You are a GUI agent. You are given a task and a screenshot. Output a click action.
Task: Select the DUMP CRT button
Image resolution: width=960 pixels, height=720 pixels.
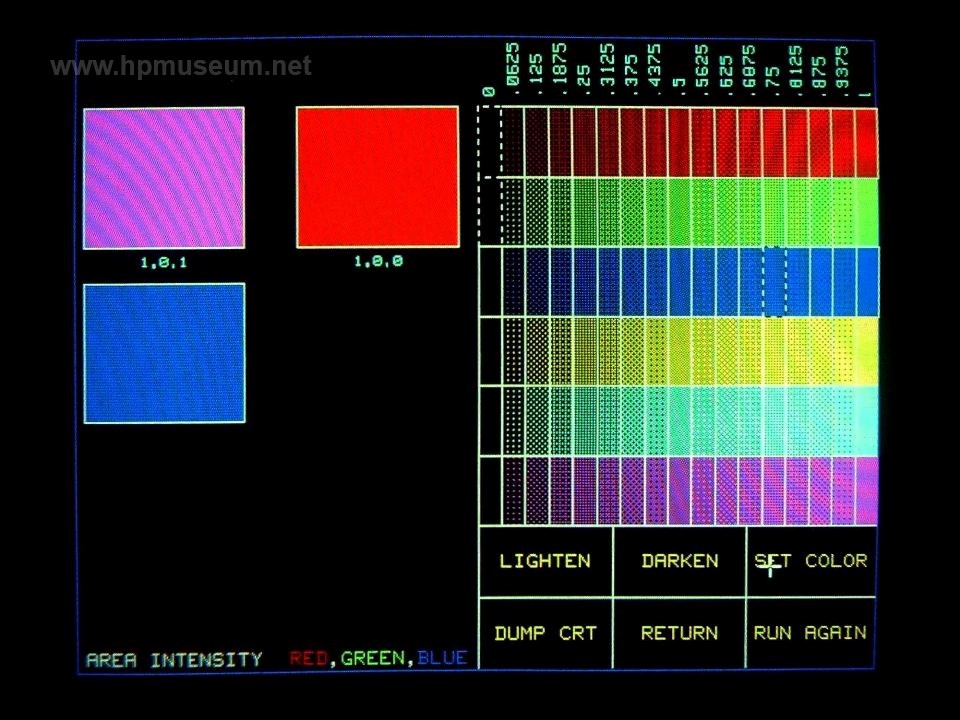(546, 633)
